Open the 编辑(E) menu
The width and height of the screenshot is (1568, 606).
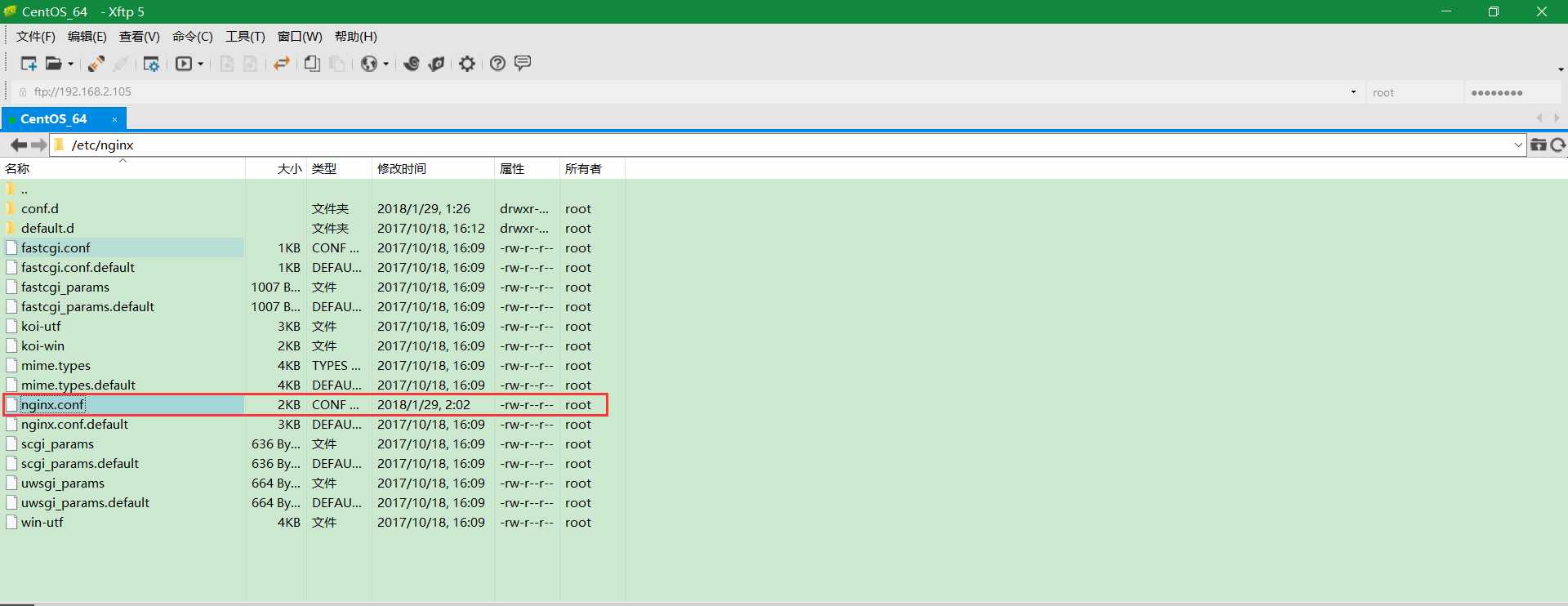coord(87,37)
